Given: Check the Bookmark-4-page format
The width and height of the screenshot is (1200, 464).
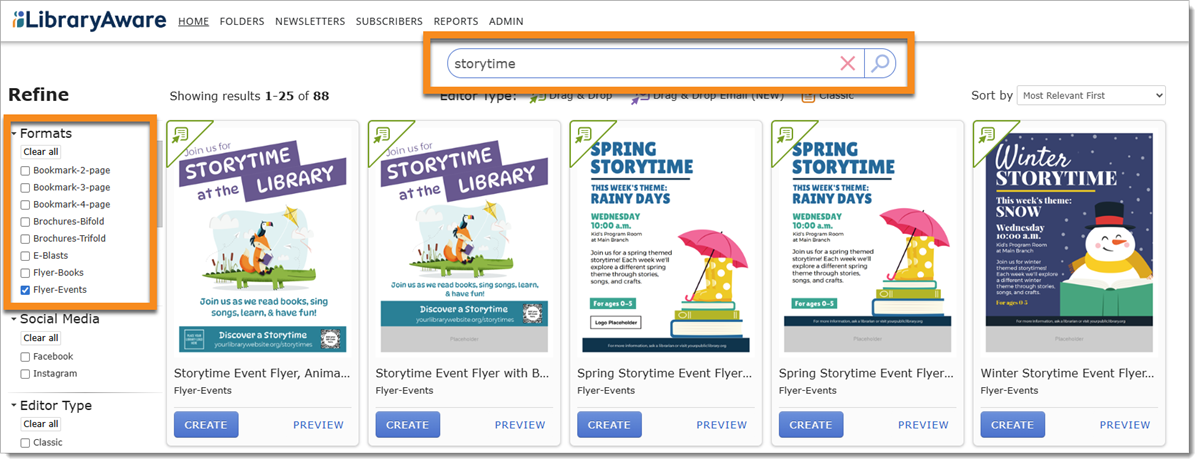Looking at the screenshot, I should click(26, 204).
